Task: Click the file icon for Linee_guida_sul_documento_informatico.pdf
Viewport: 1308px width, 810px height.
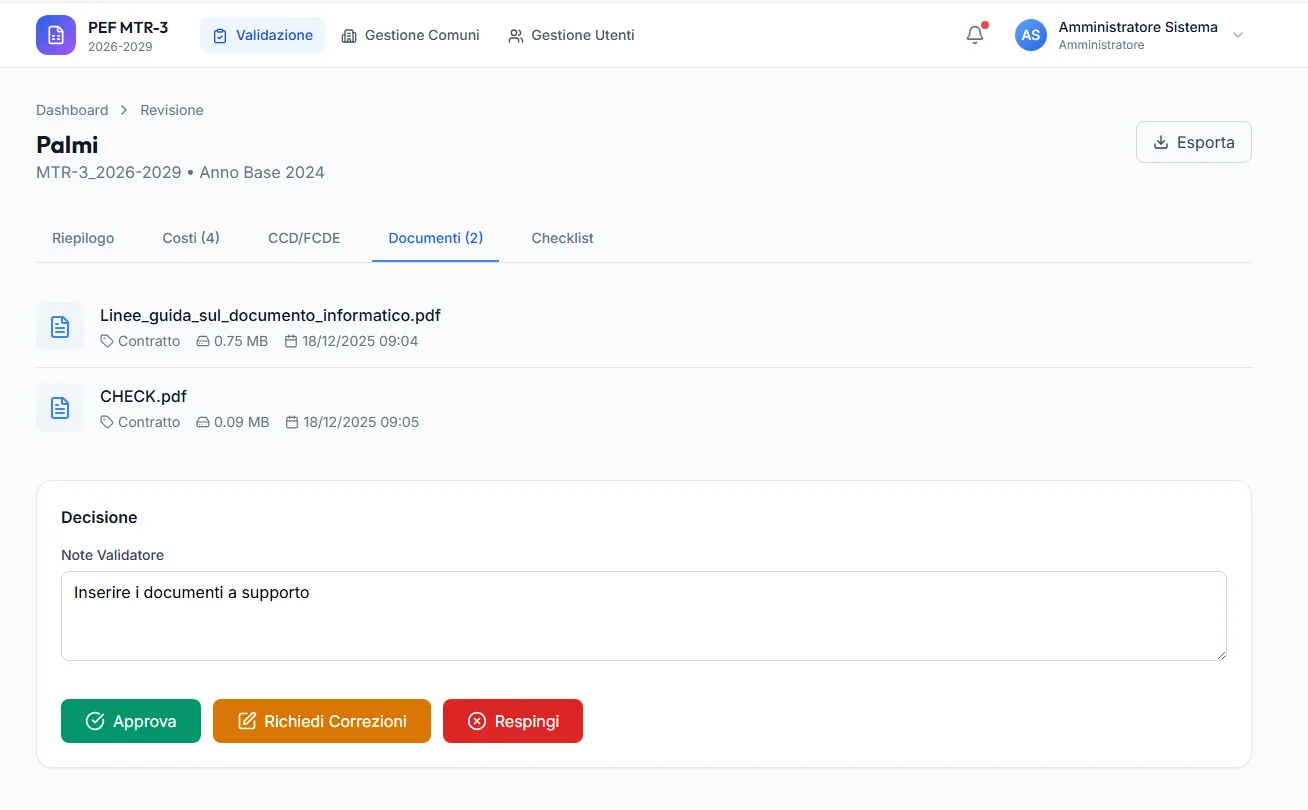Action: [60, 327]
